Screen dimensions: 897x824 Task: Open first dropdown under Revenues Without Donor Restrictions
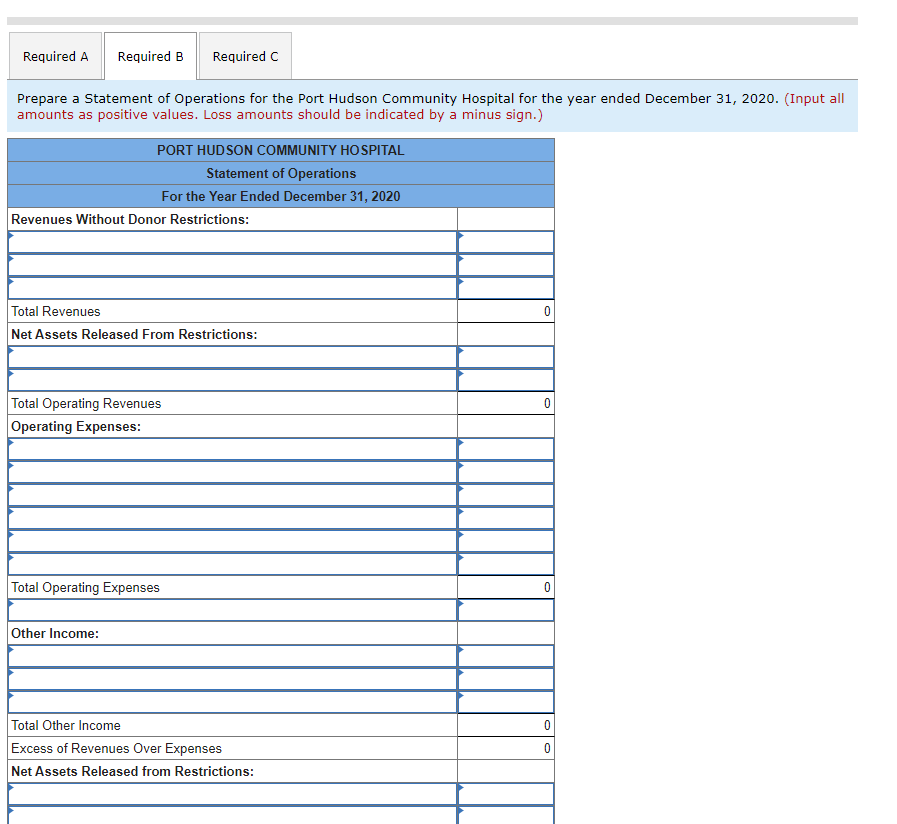230,241
